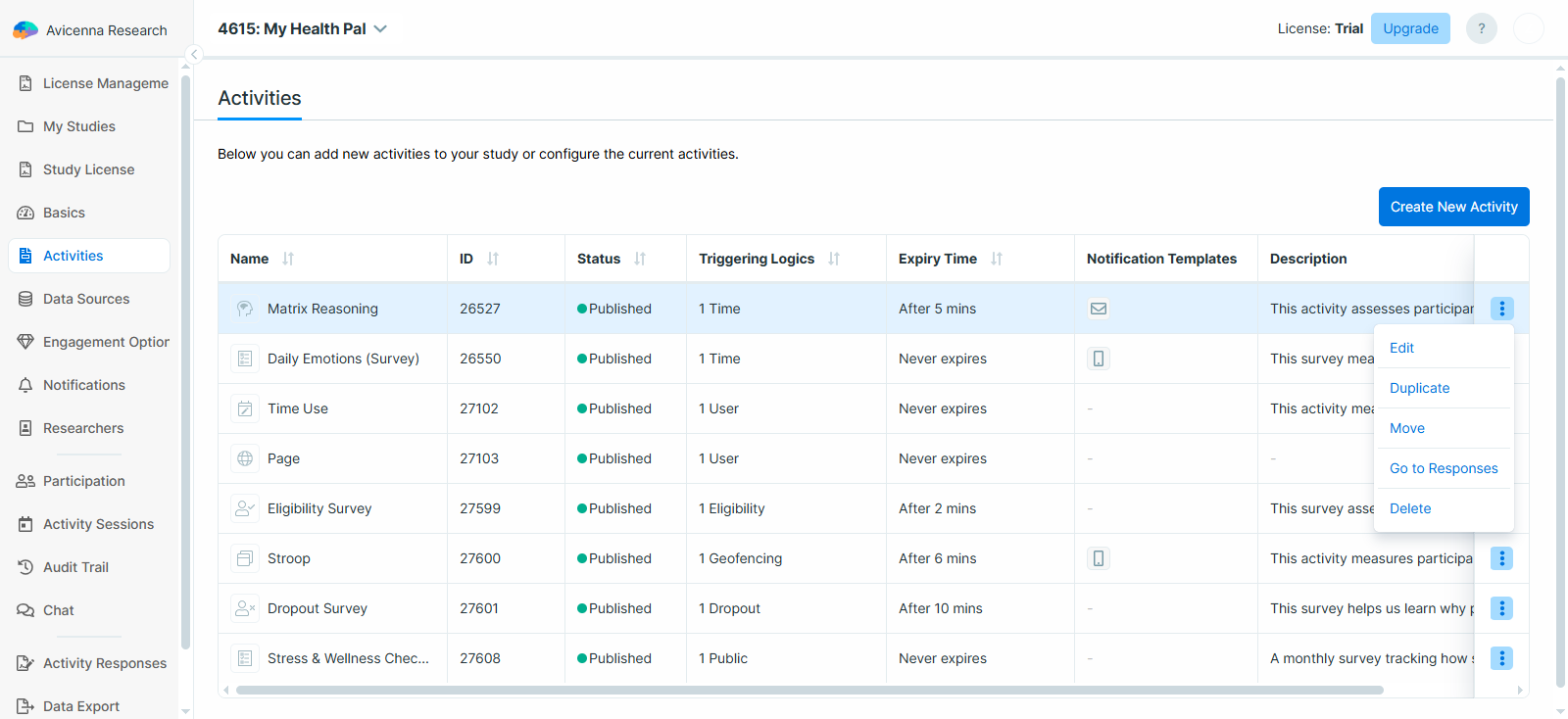
Task: Open Data Sources in the sidebar
Action: point(86,299)
